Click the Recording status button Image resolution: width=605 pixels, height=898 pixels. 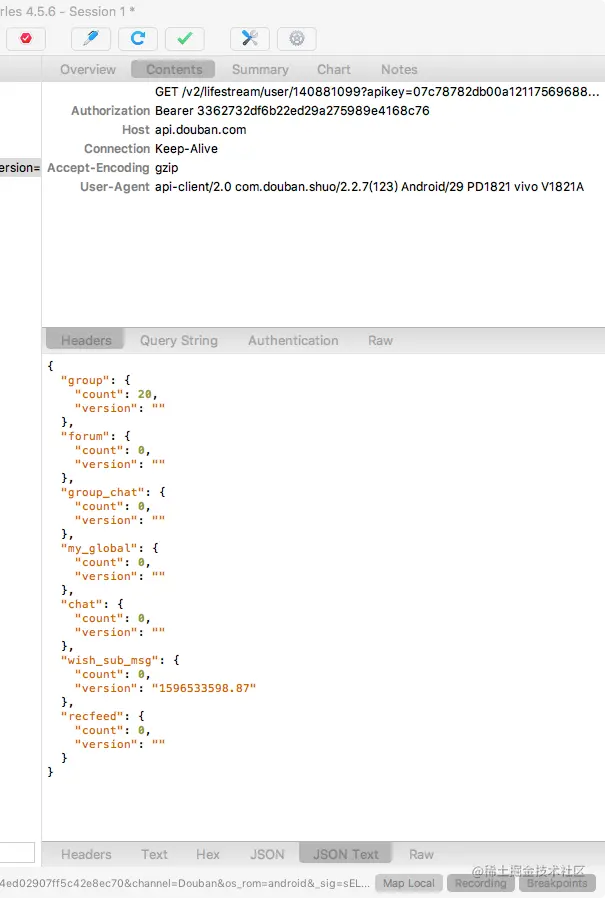click(x=481, y=883)
